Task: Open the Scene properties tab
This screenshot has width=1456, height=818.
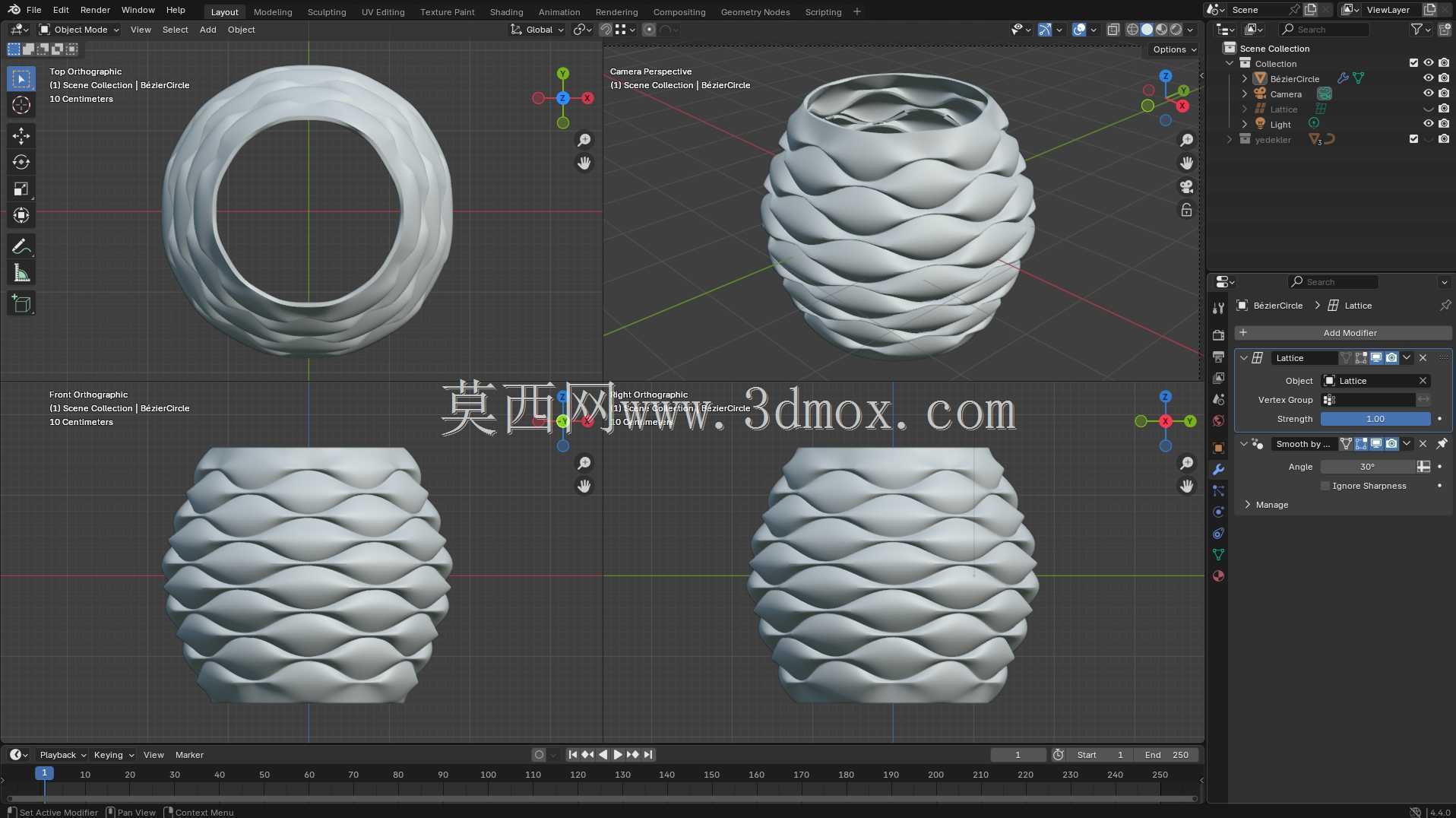Action: (1218, 399)
